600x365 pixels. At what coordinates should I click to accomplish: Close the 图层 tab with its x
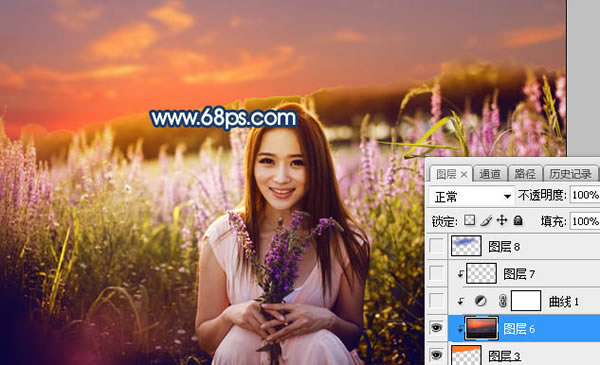click(464, 175)
